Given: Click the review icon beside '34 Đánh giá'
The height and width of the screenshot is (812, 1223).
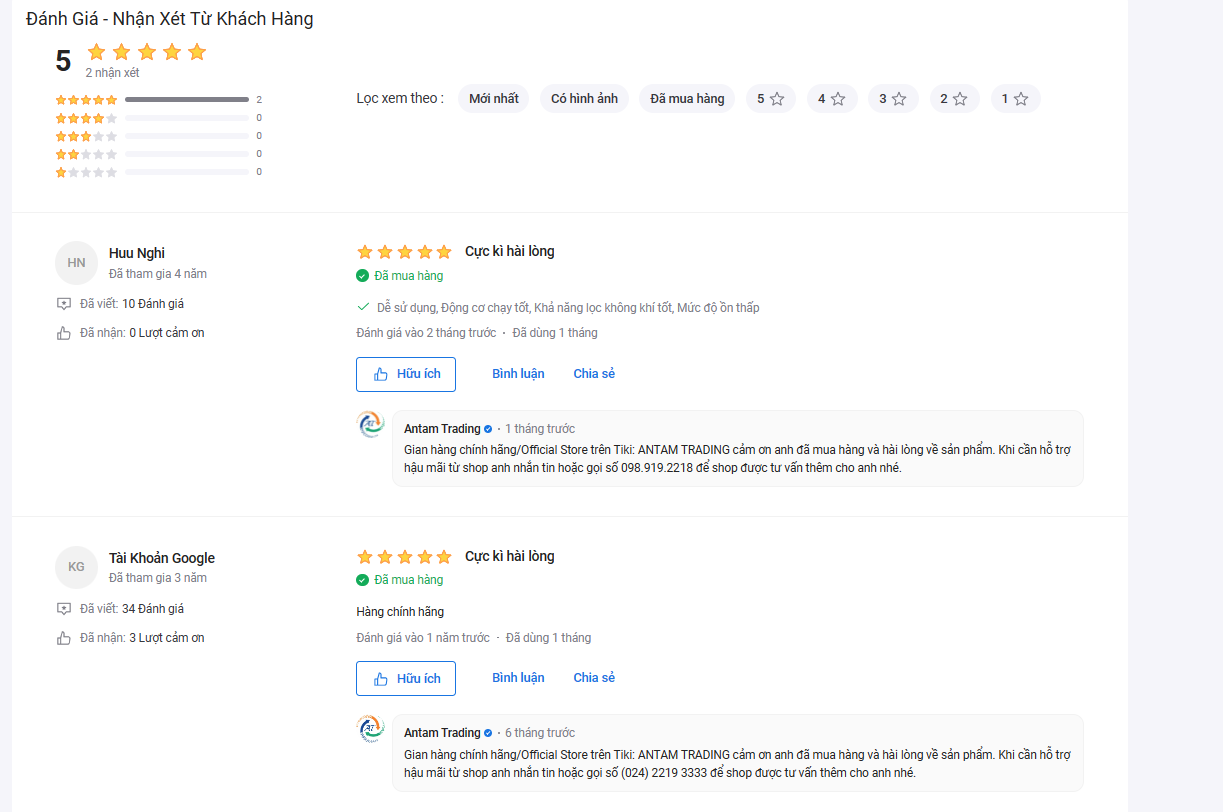Looking at the screenshot, I should [64, 608].
